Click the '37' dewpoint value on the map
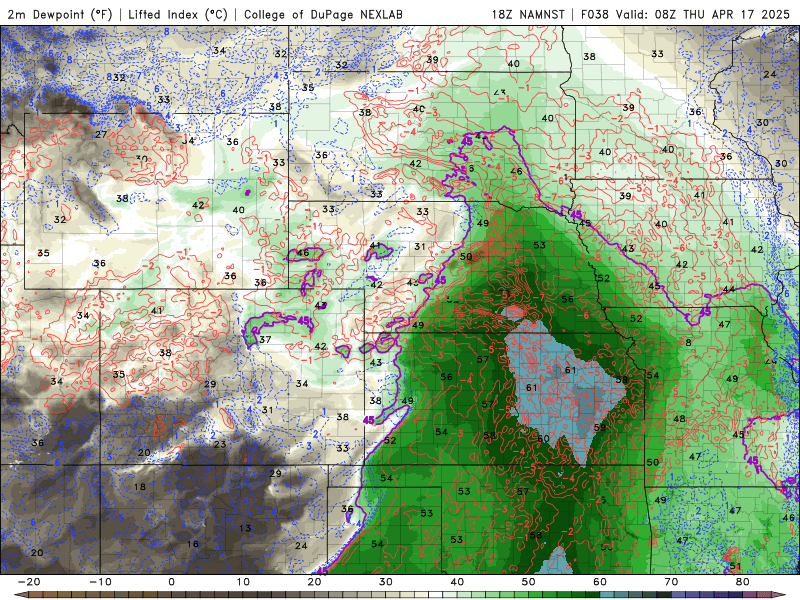This screenshot has height=600, width=800. (x=265, y=339)
